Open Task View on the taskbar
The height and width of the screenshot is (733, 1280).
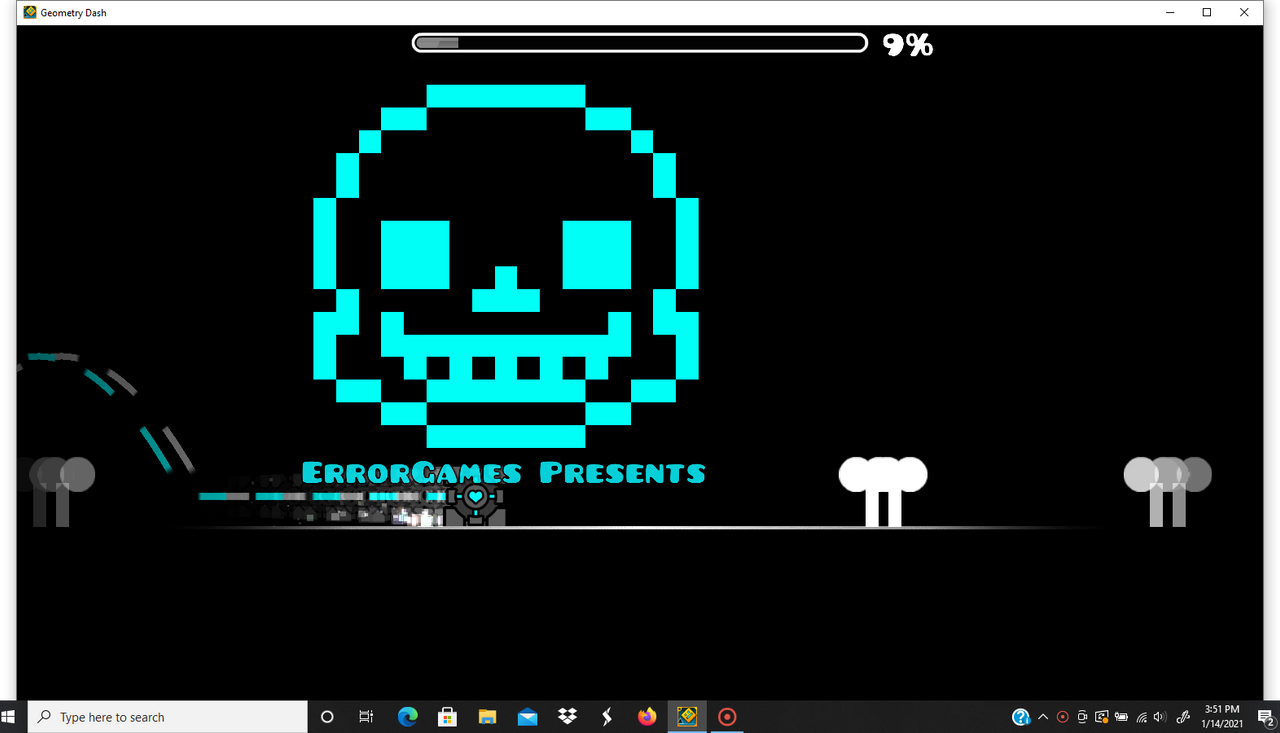(366, 717)
